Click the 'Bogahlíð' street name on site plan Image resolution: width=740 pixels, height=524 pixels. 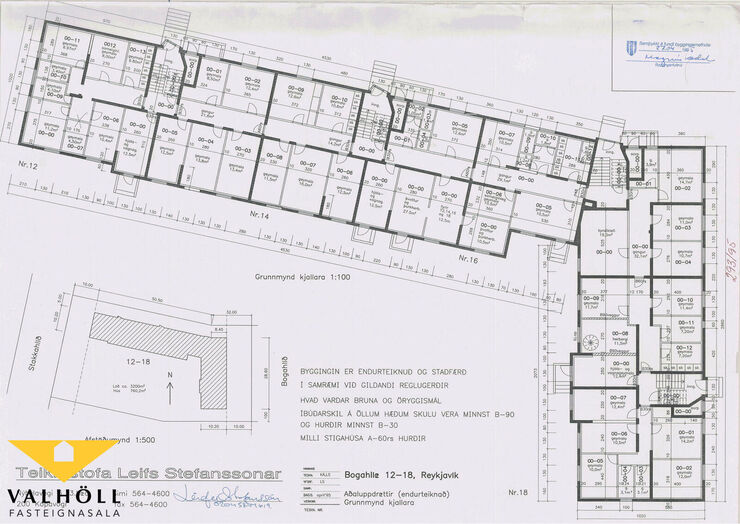[x=285, y=371]
